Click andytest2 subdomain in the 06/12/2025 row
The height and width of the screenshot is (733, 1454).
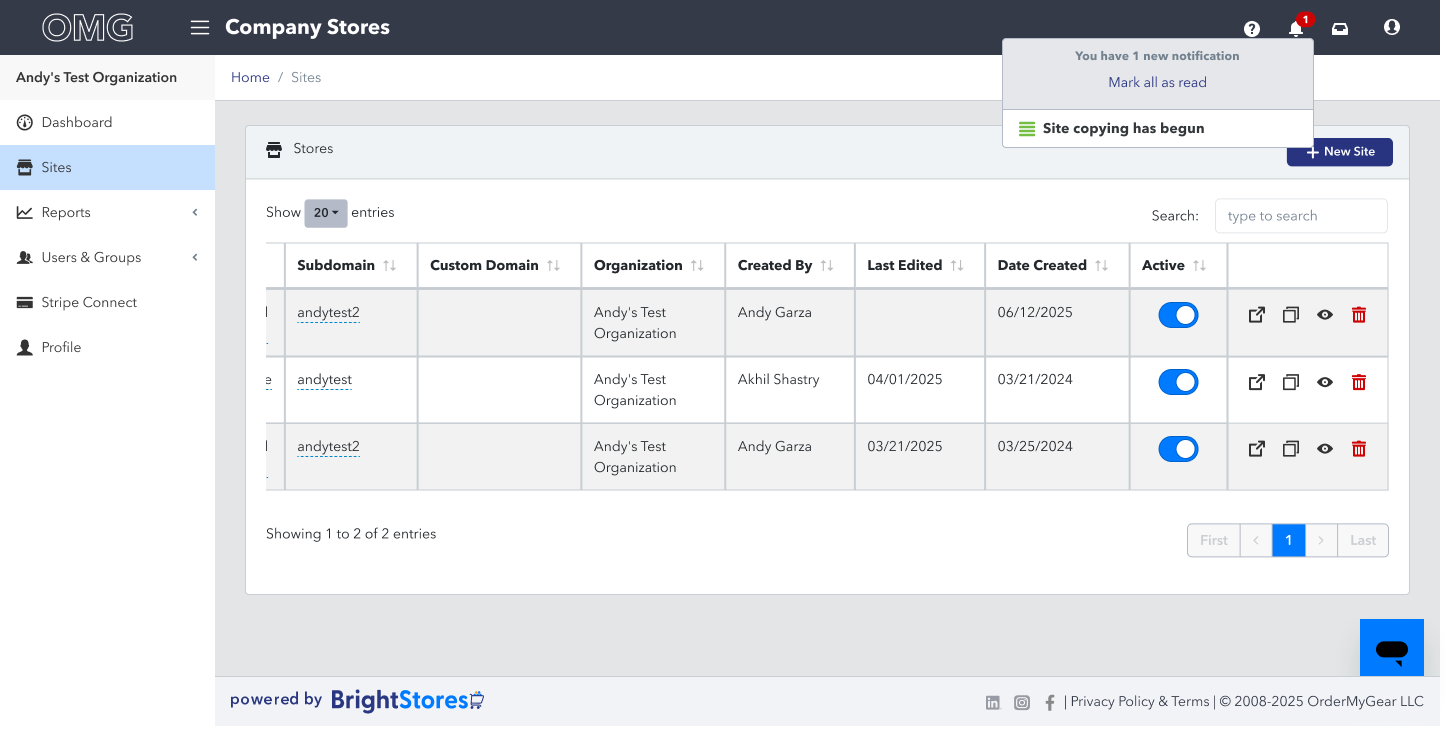(x=328, y=313)
